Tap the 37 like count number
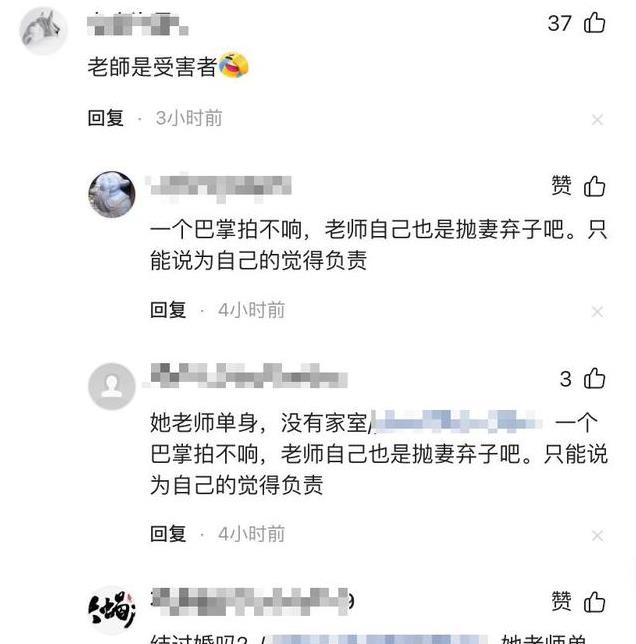636x644 pixels. (x=559, y=23)
